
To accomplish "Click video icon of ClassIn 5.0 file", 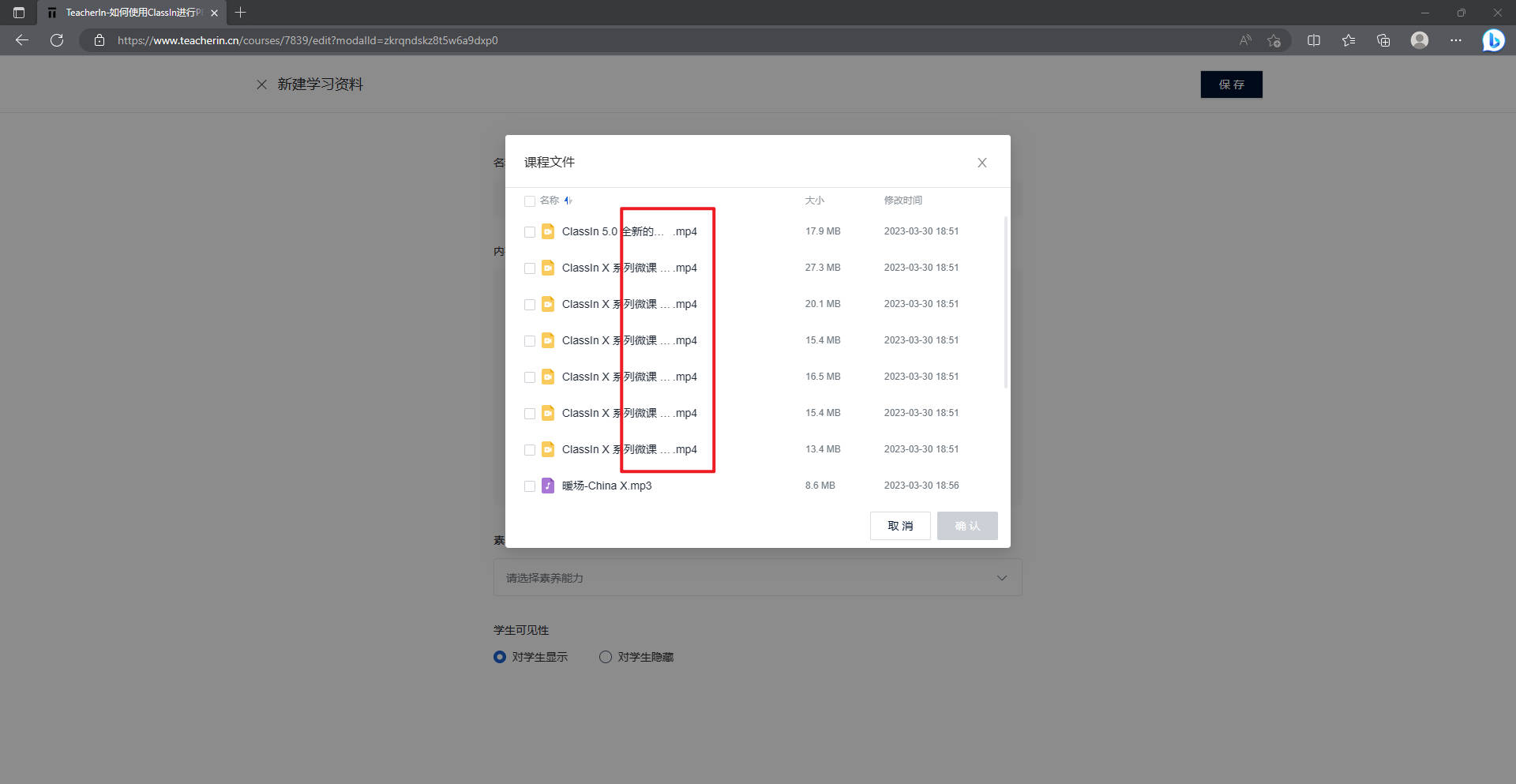I will 548,231.
